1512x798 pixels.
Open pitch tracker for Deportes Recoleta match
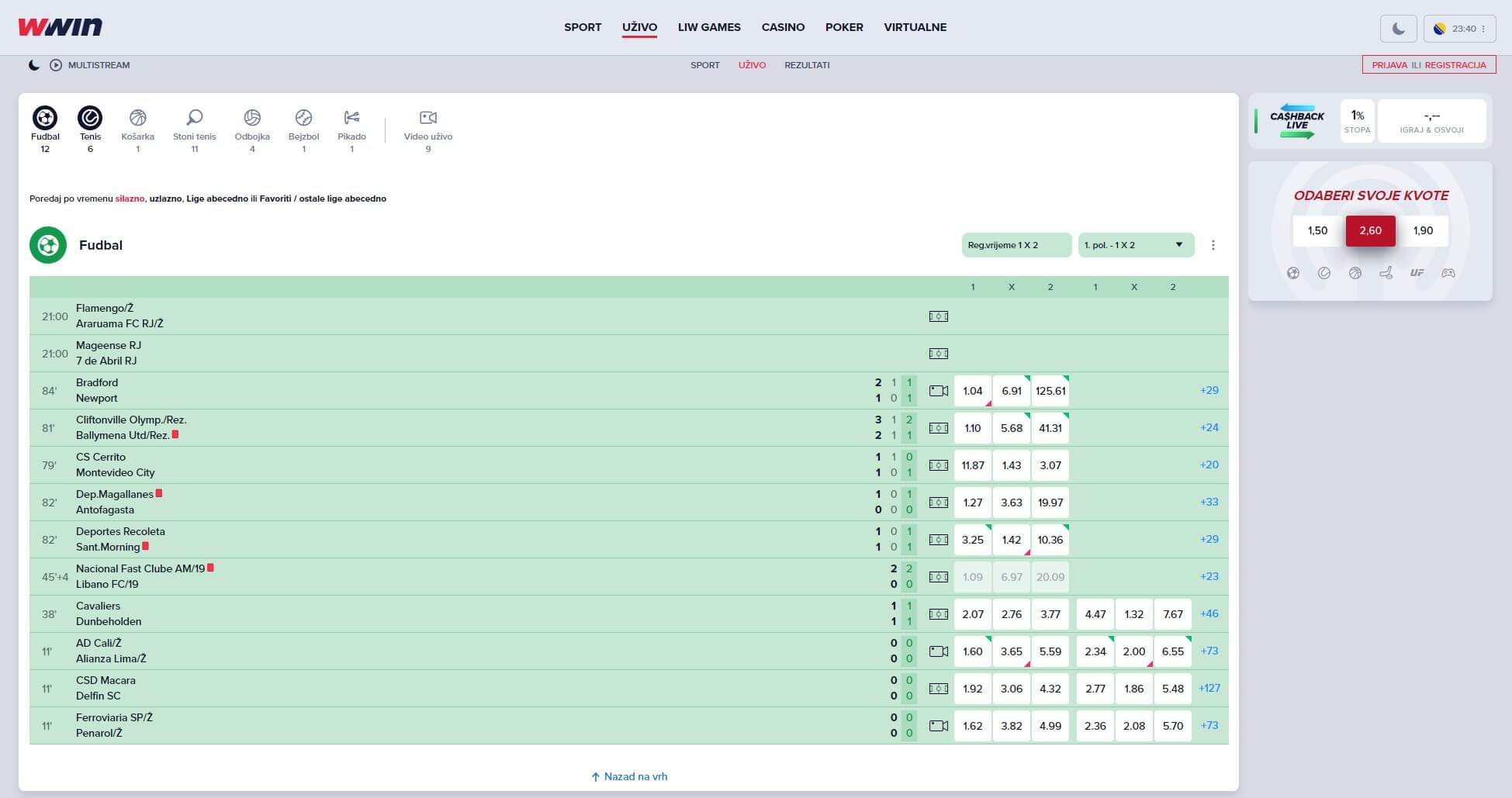click(939, 540)
